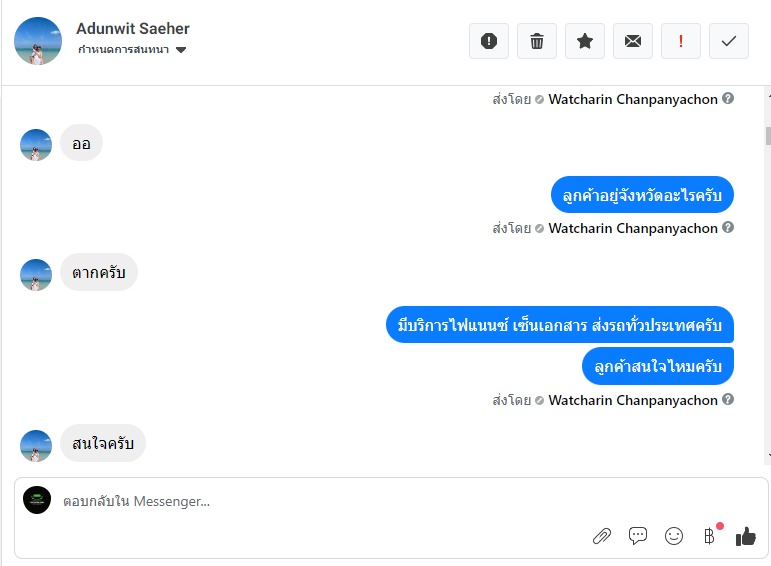Image resolution: width=771 pixels, height=566 pixels.
Task: Attach a file with paperclip icon
Action: tap(602, 536)
